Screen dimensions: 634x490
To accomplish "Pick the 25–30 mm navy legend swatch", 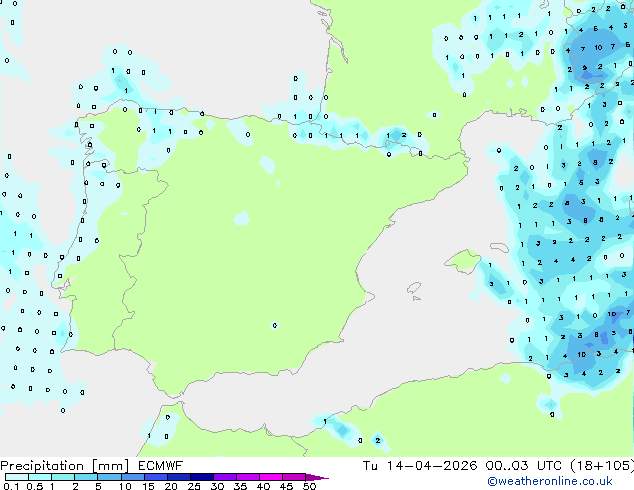I will [x=202, y=477].
